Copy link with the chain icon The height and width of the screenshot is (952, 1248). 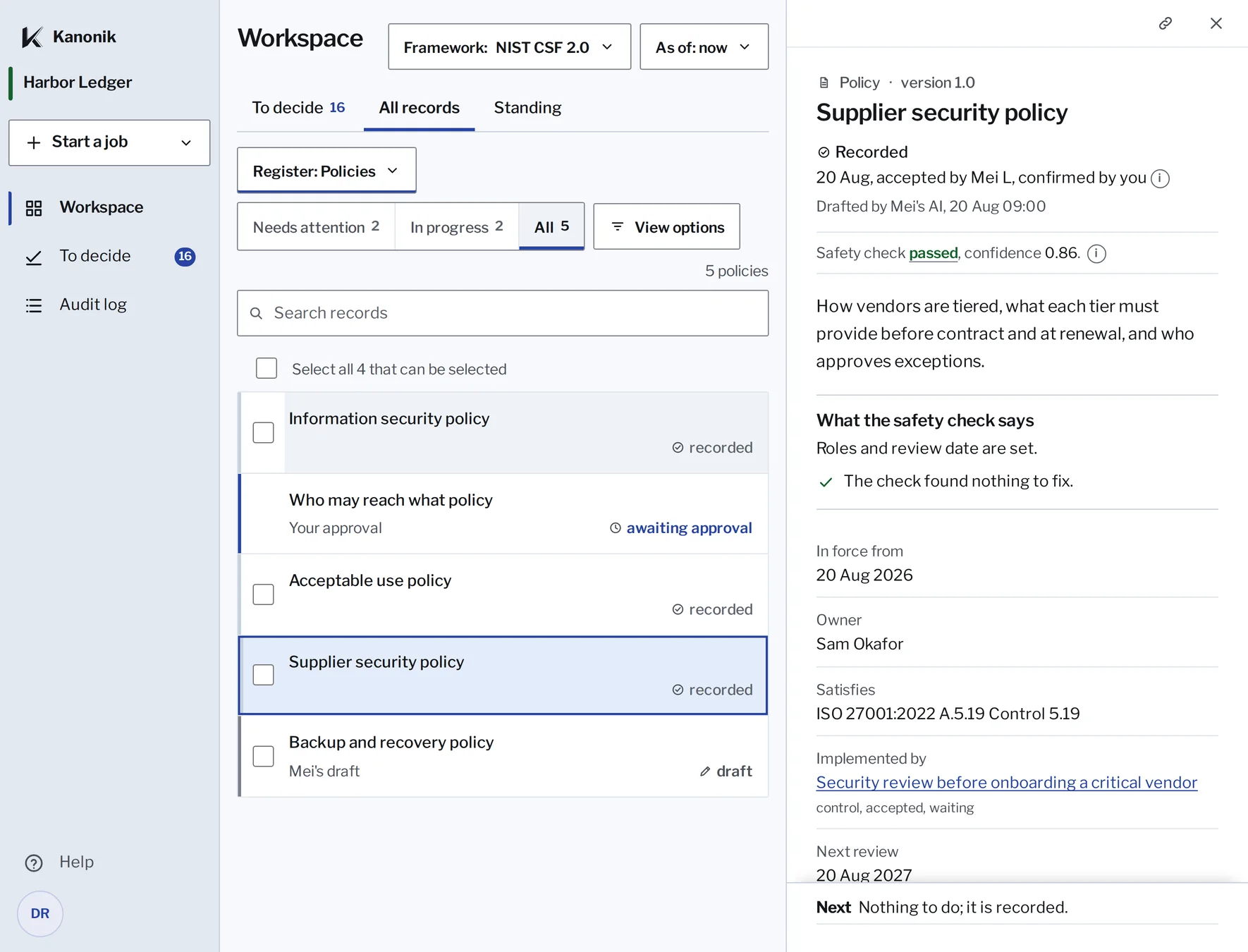tap(1166, 23)
